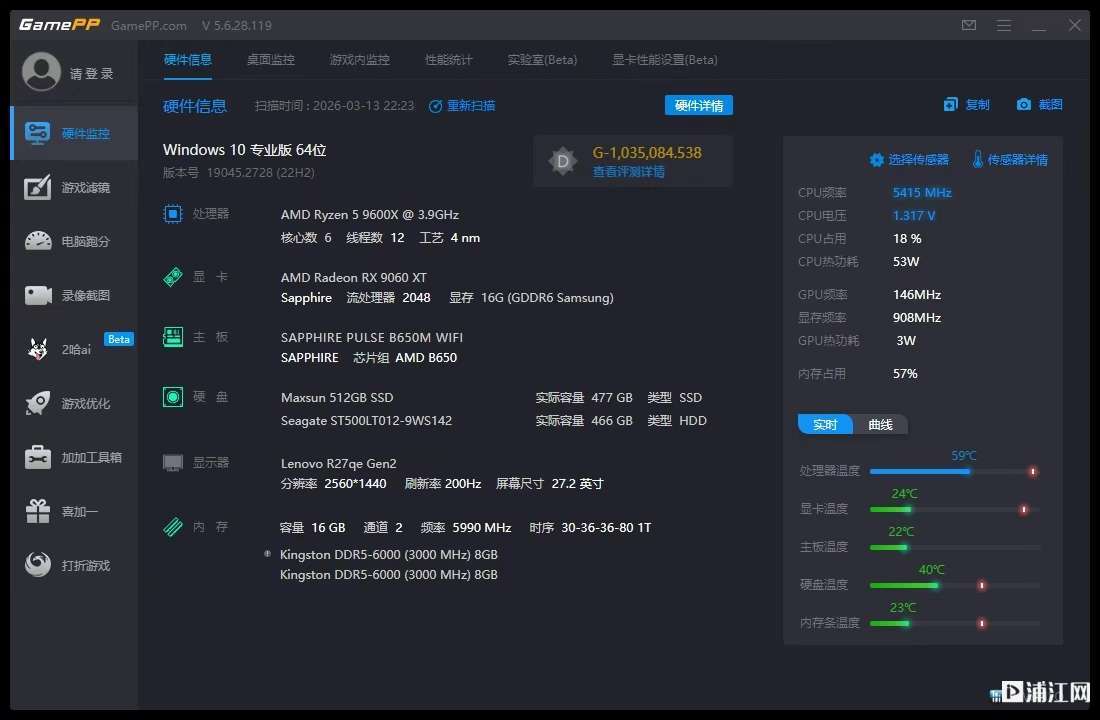This screenshot has width=1100, height=720.
Task: Click the user avatar 请登录
Action: click(42, 72)
